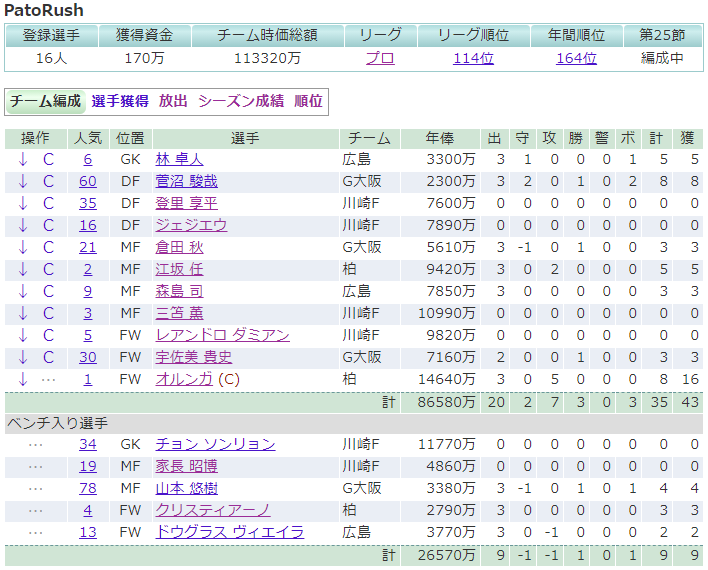Open player page for クリスティアーノ
Viewport: 708px width, 570px height.
[x=213, y=510]
